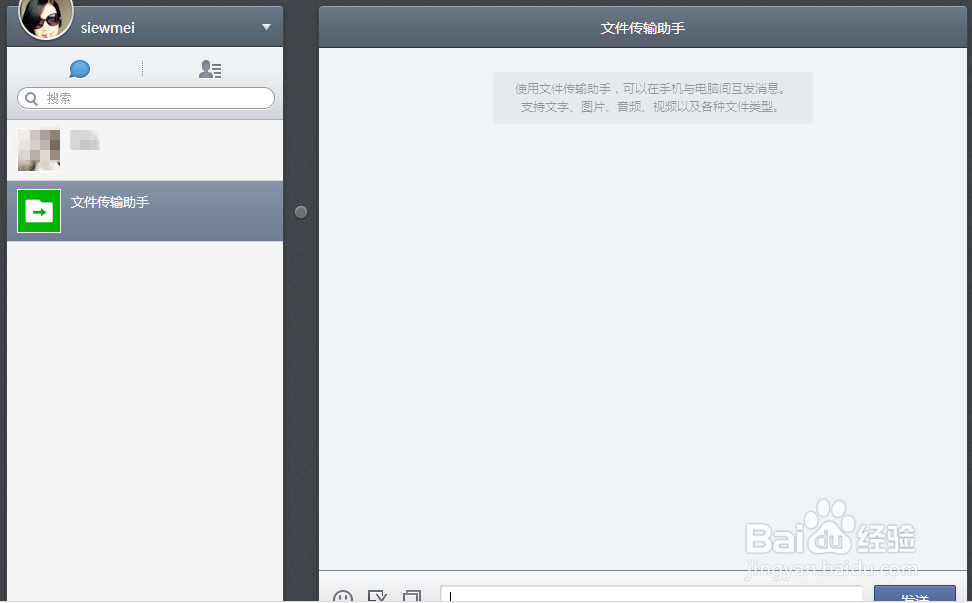Focus the message input box
This screenshot has width=972, height=603.
(652, 594)
